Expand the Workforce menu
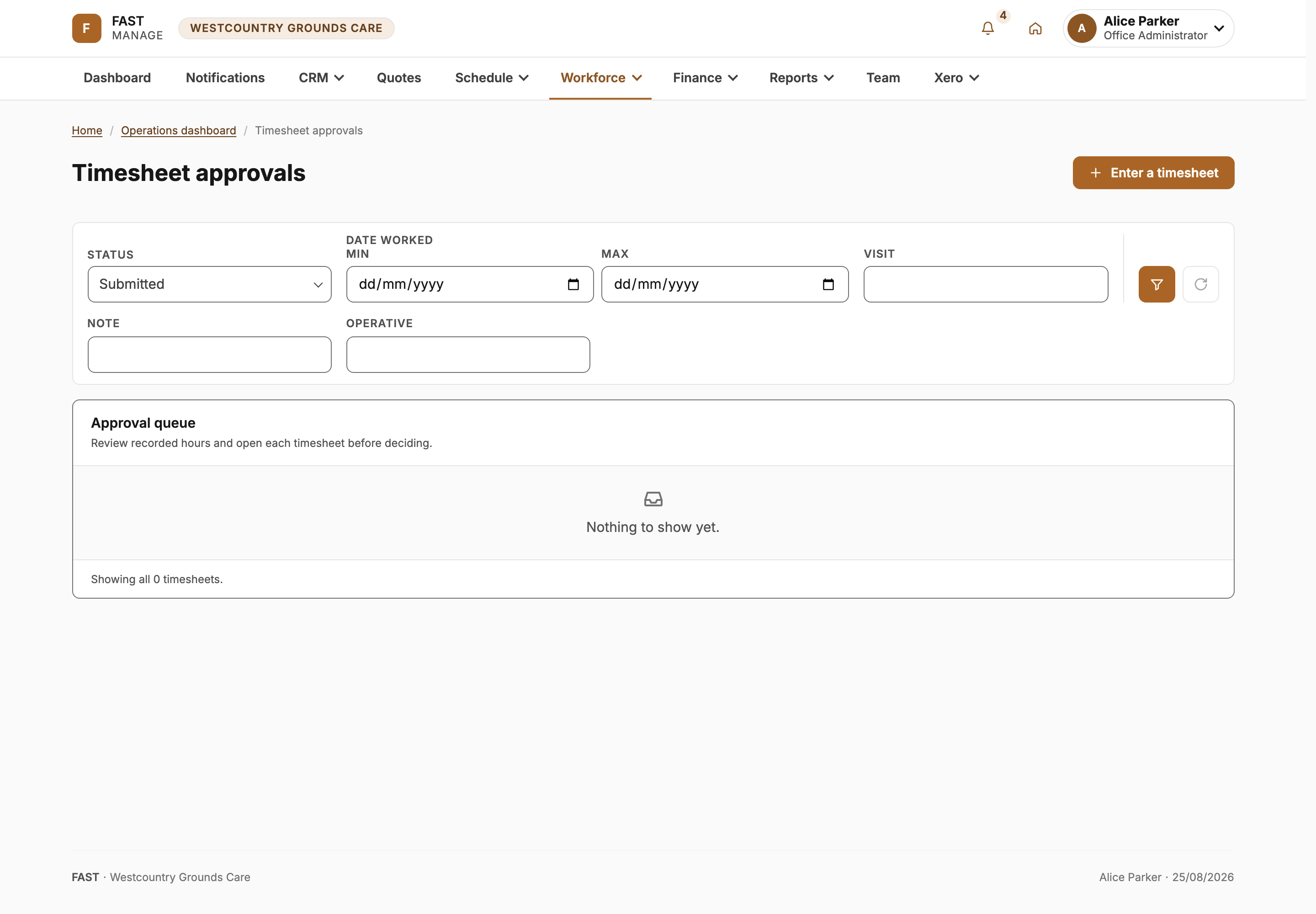The image size is (1316, 914). pos(601,78)
